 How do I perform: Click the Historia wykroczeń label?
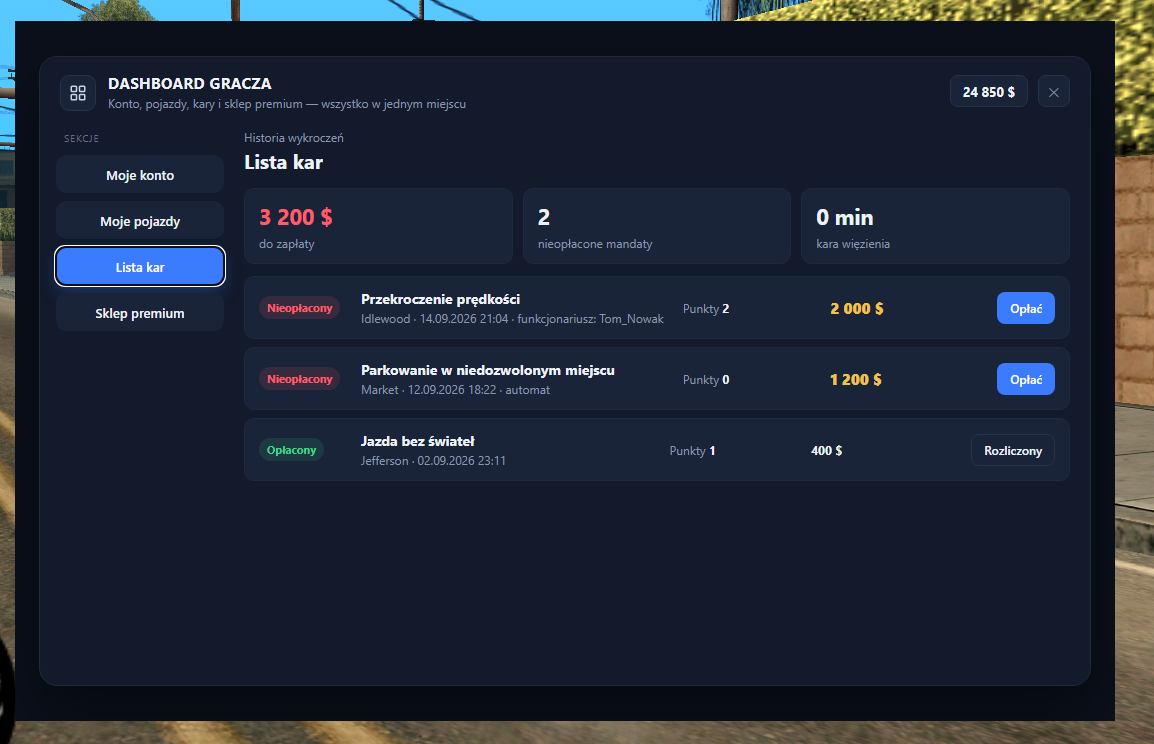294,138
